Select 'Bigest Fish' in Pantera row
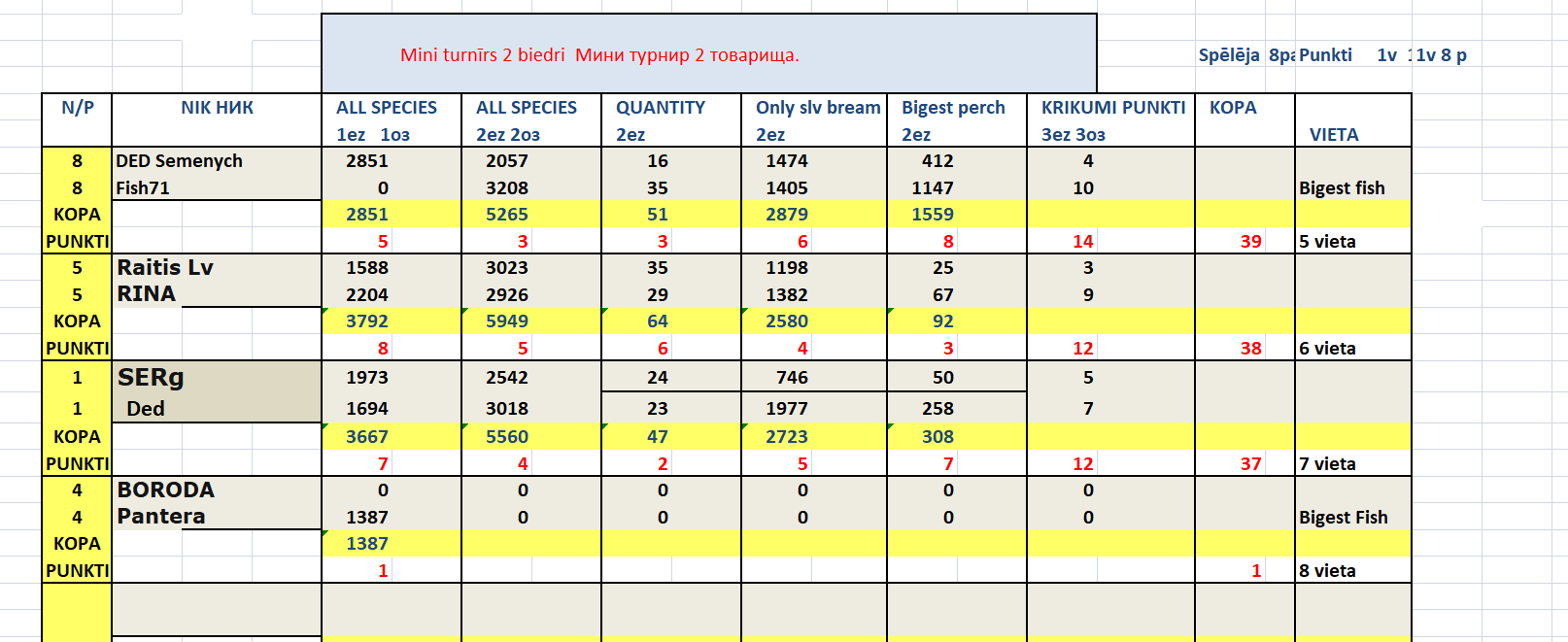Screen dimensions: 1568x642 (x=1344, y=518)
